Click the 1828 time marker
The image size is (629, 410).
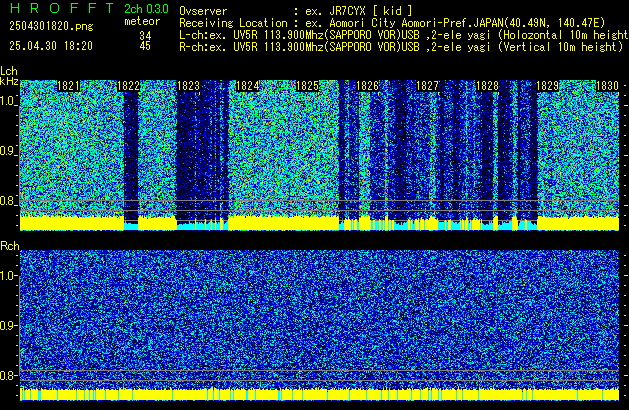tap(487, 86)
